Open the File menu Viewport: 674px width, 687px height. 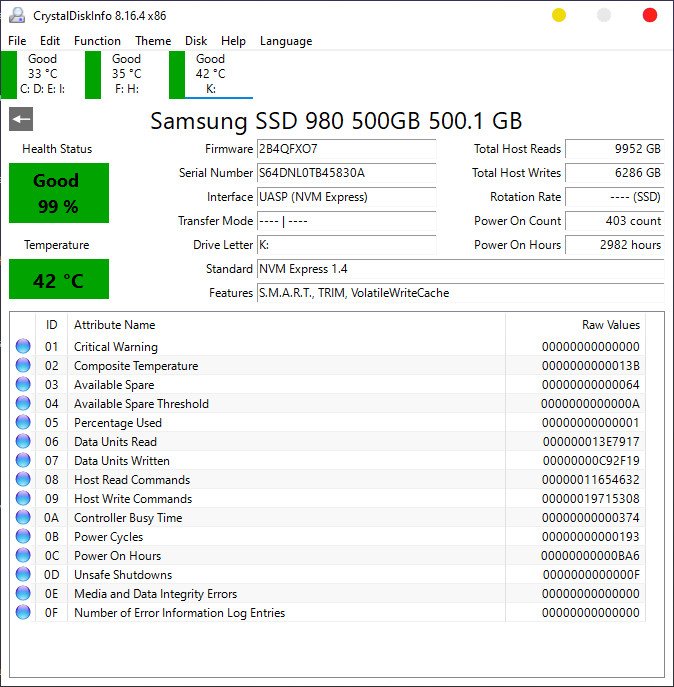pos(17,41)
